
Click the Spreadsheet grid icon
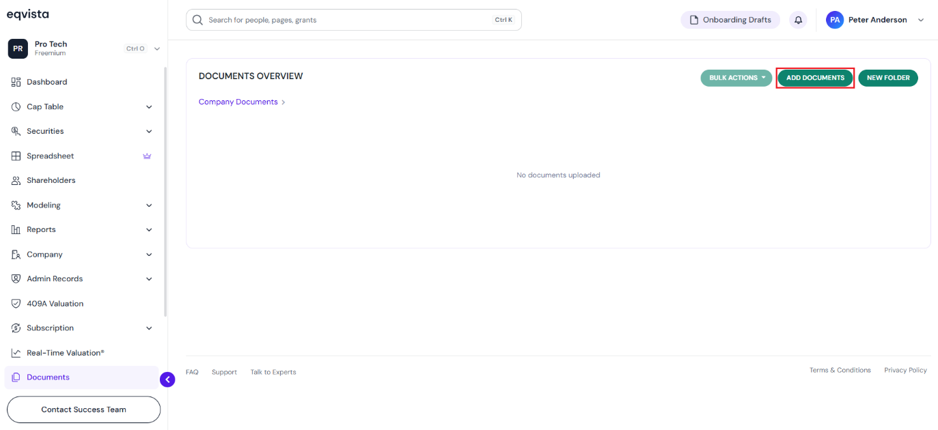[16, 156]
